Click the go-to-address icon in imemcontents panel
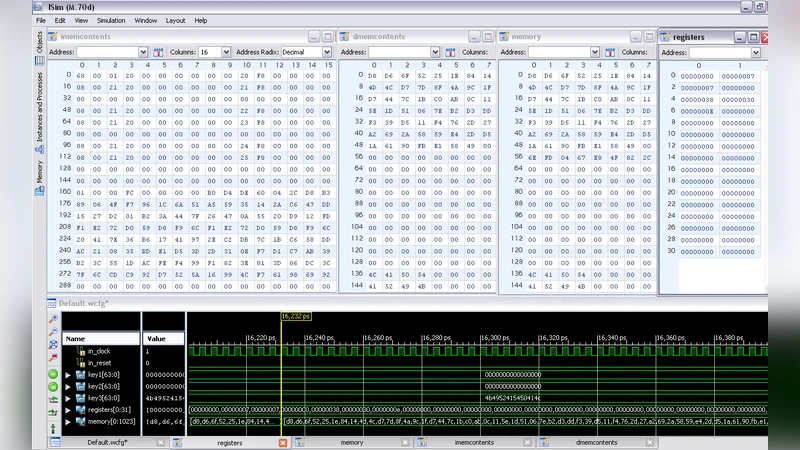The width and height of the screenshot is (800, 450). [158, 51]
